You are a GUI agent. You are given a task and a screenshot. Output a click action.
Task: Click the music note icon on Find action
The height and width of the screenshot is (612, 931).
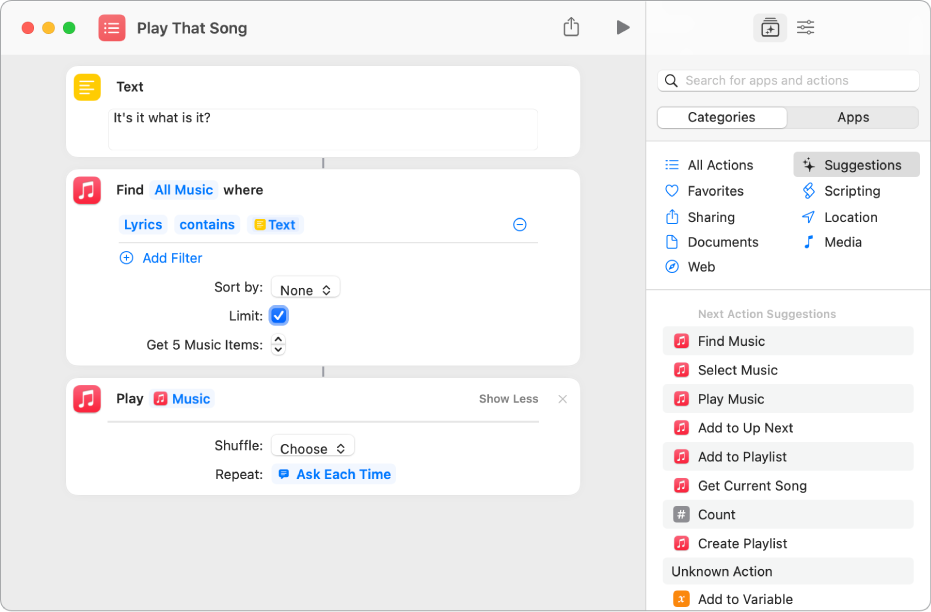pos(86,190)
